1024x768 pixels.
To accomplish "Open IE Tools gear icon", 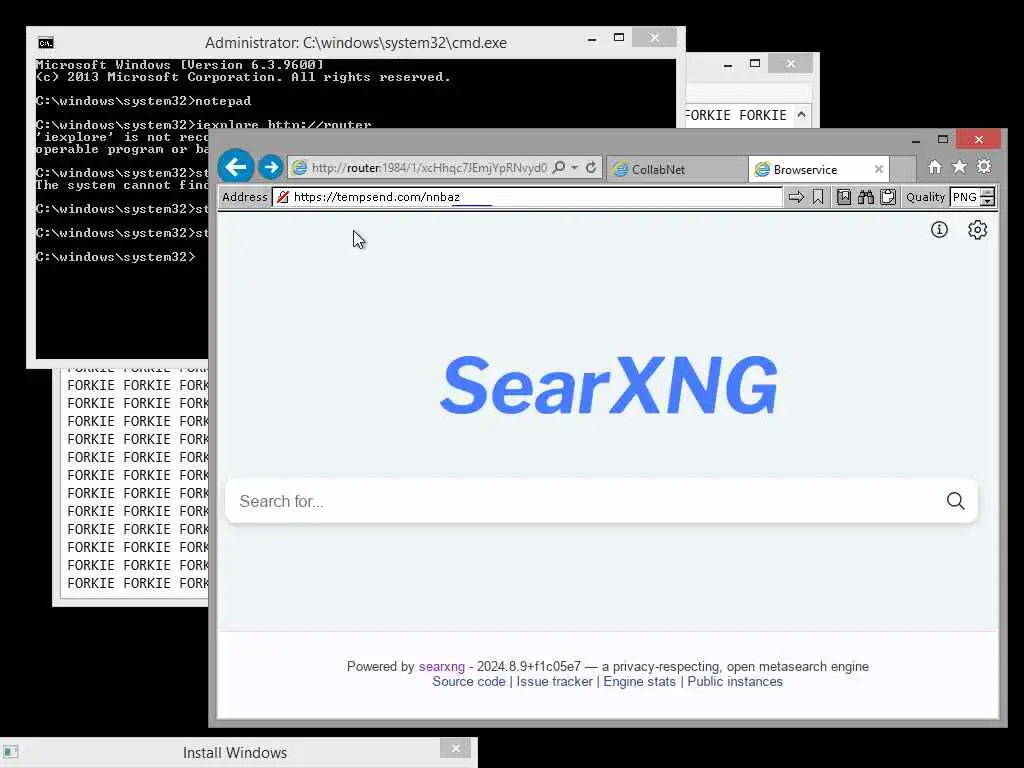I will coord(984,167).
